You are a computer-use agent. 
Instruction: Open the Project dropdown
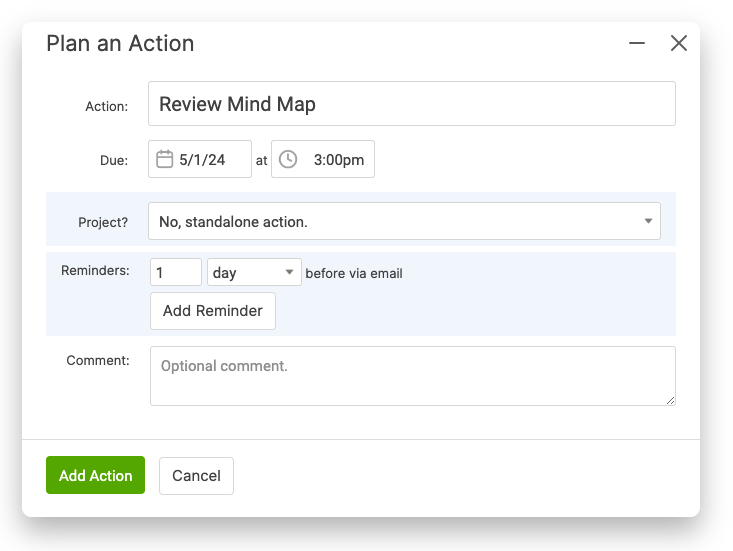point(404,221)
